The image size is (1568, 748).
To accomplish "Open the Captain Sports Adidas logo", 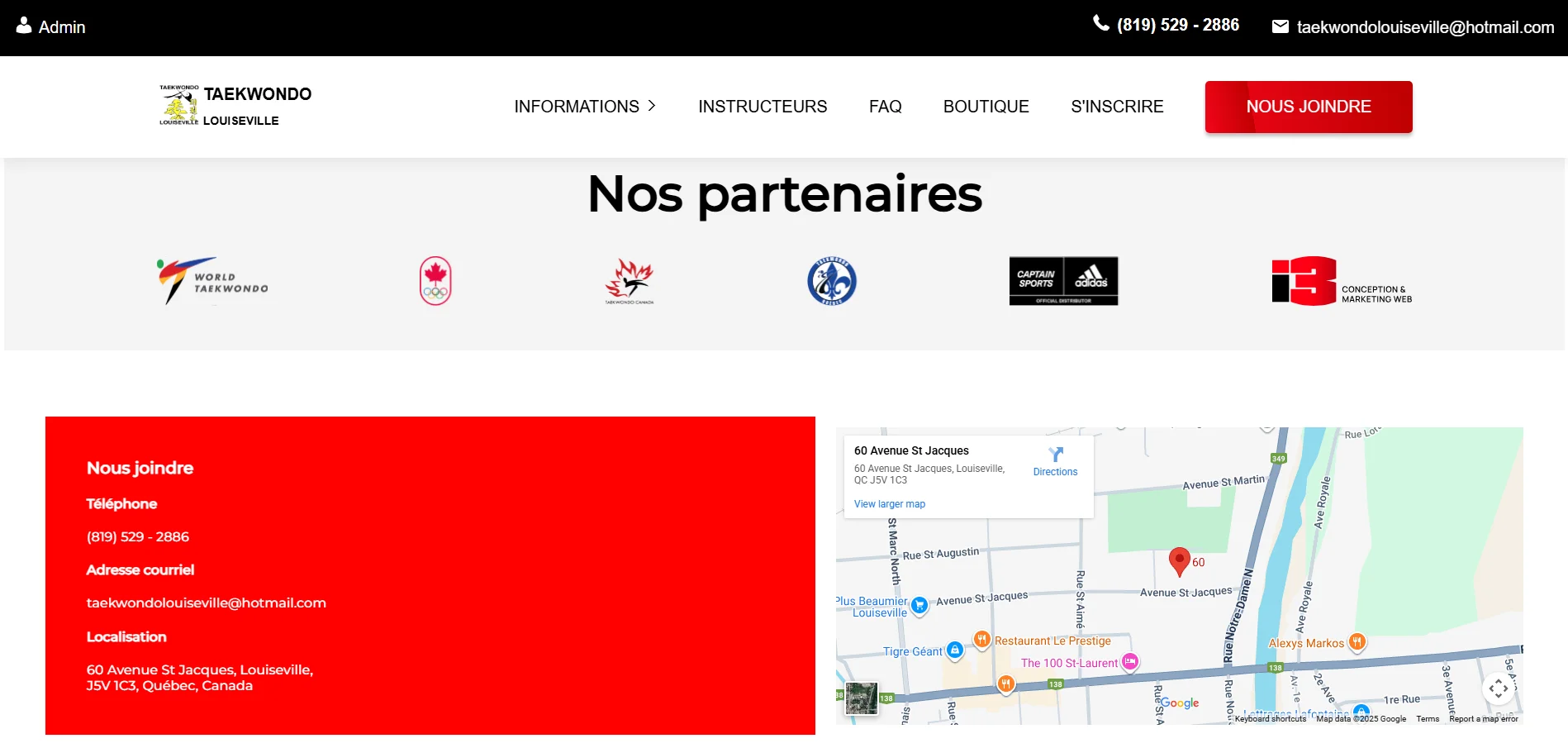I will click(1063, 281).
